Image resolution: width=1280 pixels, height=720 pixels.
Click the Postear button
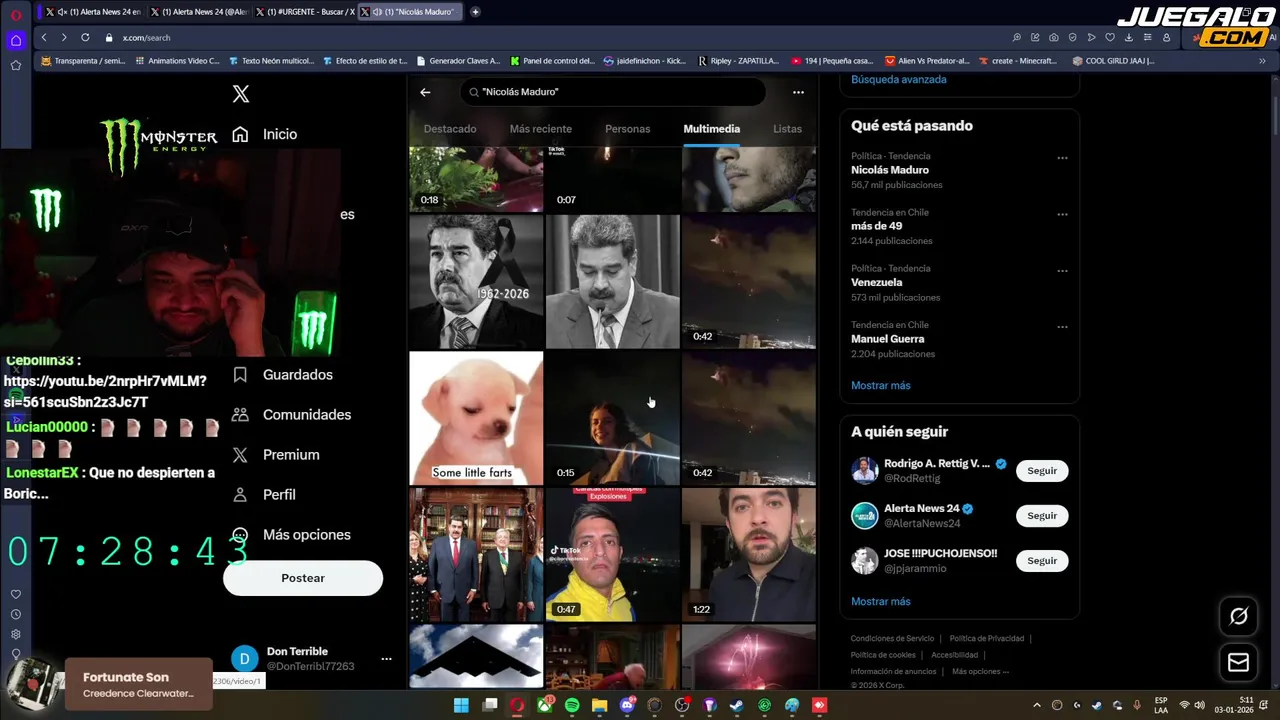tap(303, 578)
